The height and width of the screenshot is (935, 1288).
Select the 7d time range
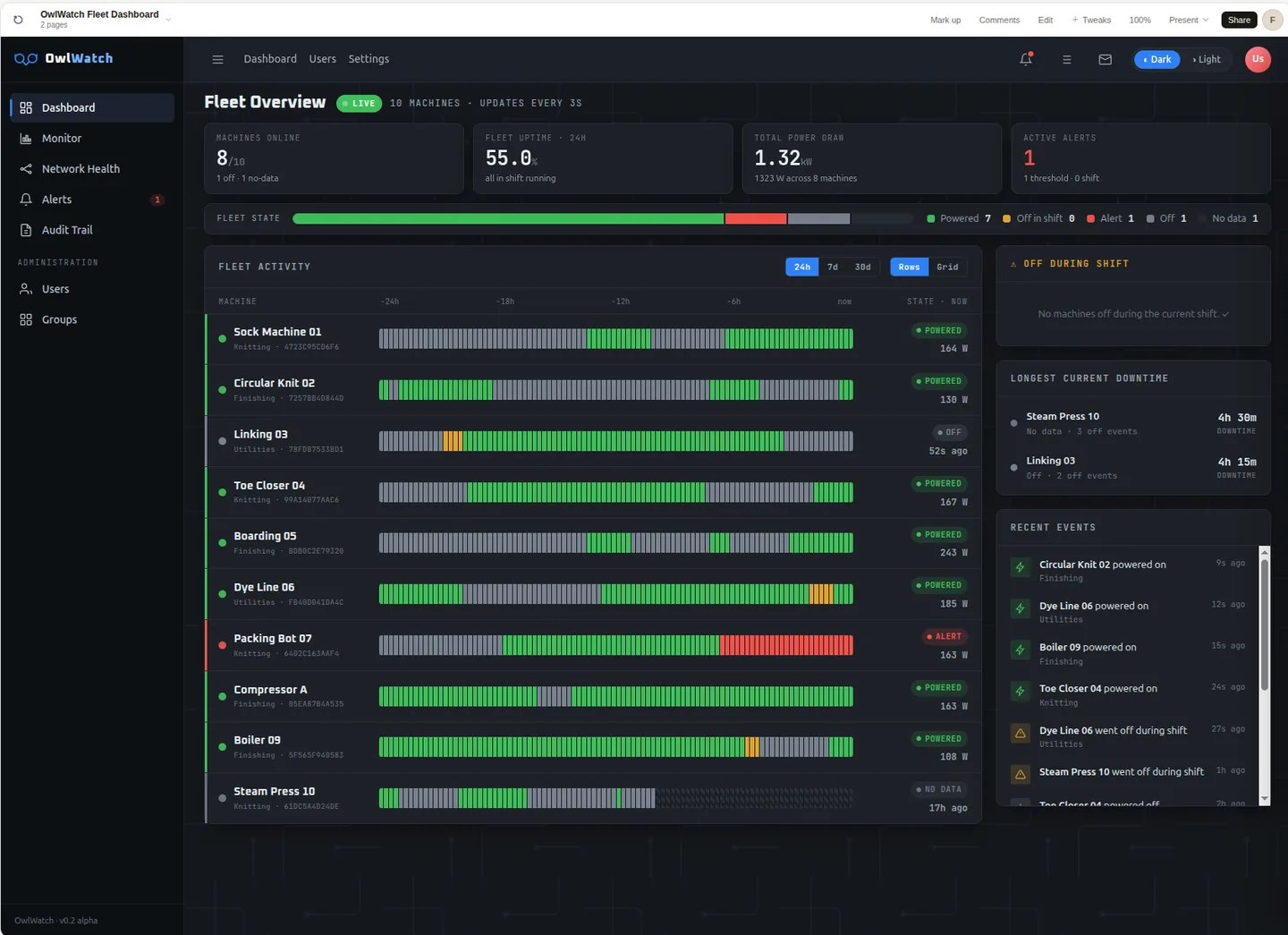click(x=833, y=267)
